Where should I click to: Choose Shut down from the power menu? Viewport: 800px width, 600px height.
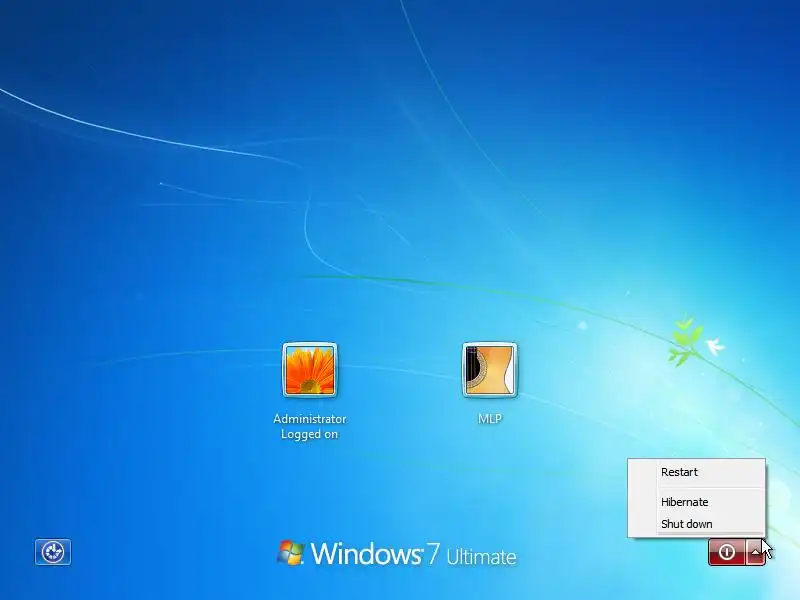coord(697,524)
